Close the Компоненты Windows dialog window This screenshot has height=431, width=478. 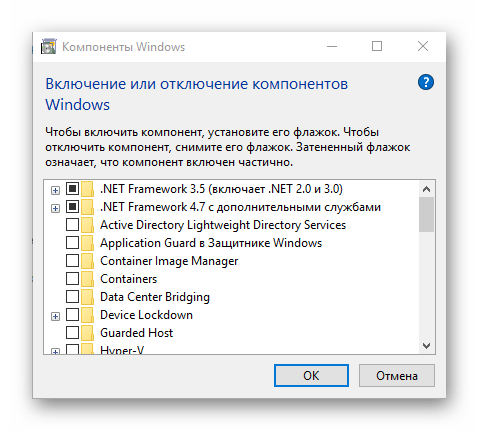click(423, 46)
